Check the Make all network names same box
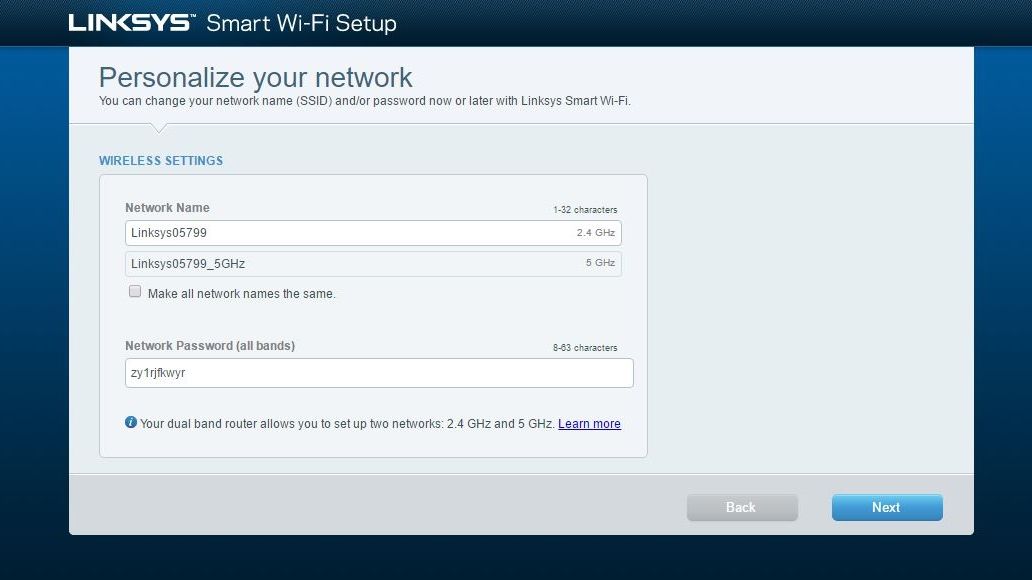The width and height of the screenshot is (1032, 580). coord(135,292)
